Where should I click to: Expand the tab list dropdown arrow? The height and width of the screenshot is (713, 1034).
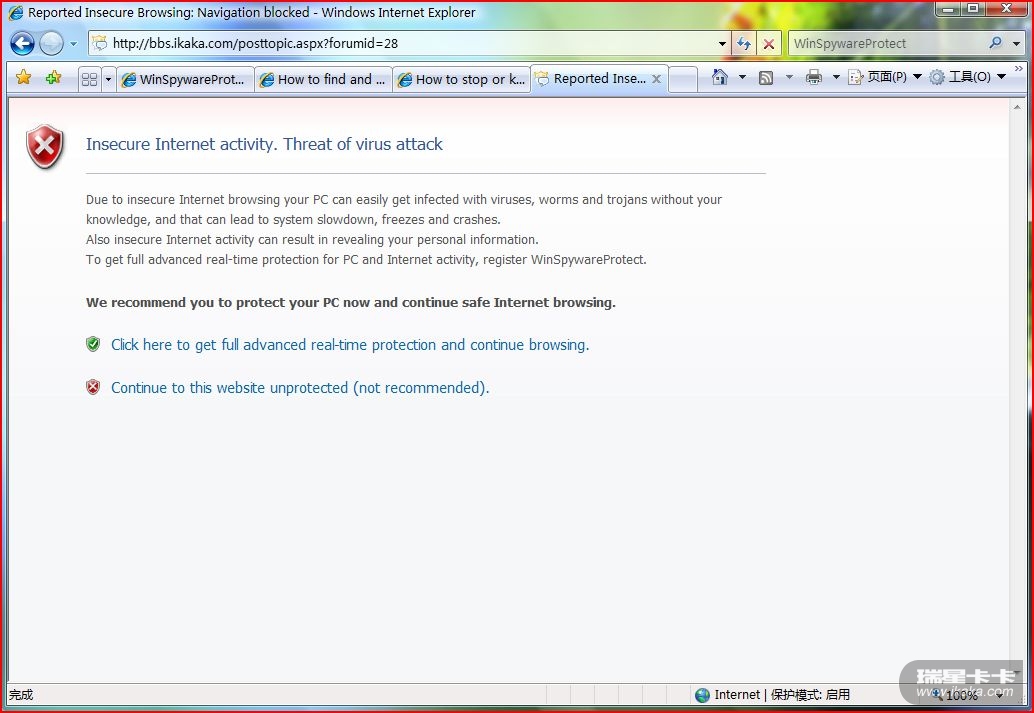point(108,80)
